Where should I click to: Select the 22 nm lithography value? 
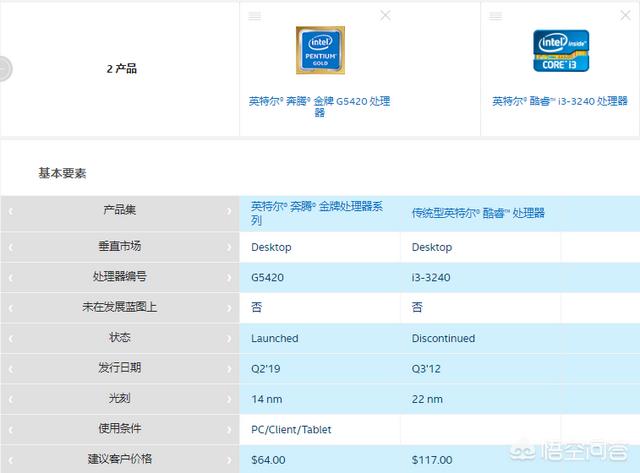(427, 399)
